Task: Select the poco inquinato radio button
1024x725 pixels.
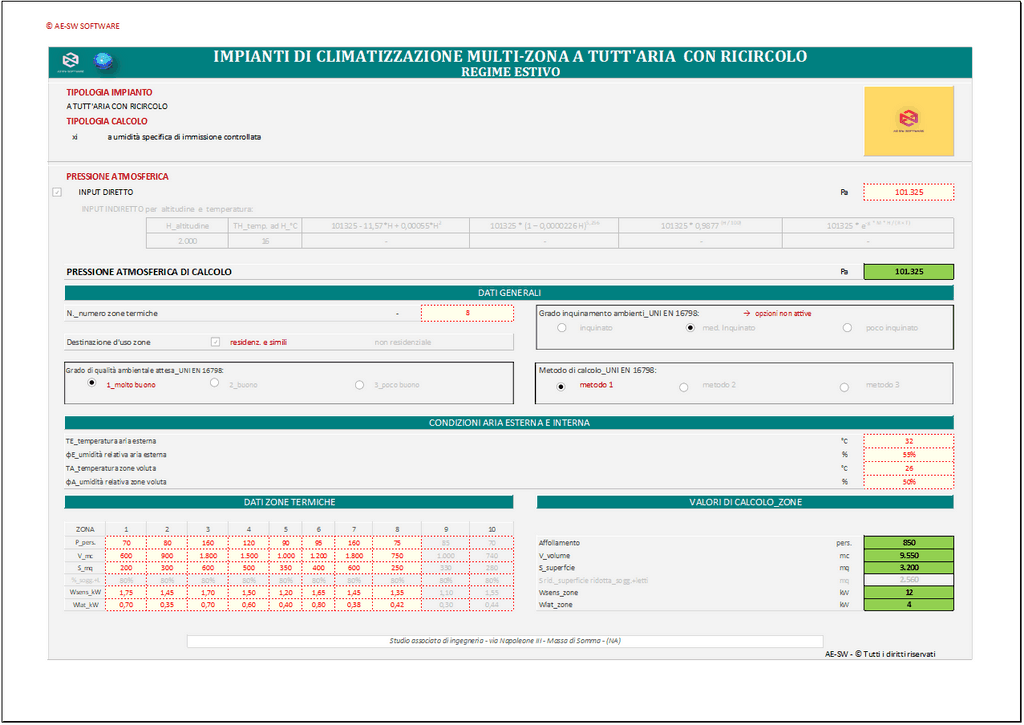Action: pyautogui.click(x=847, y=328)
